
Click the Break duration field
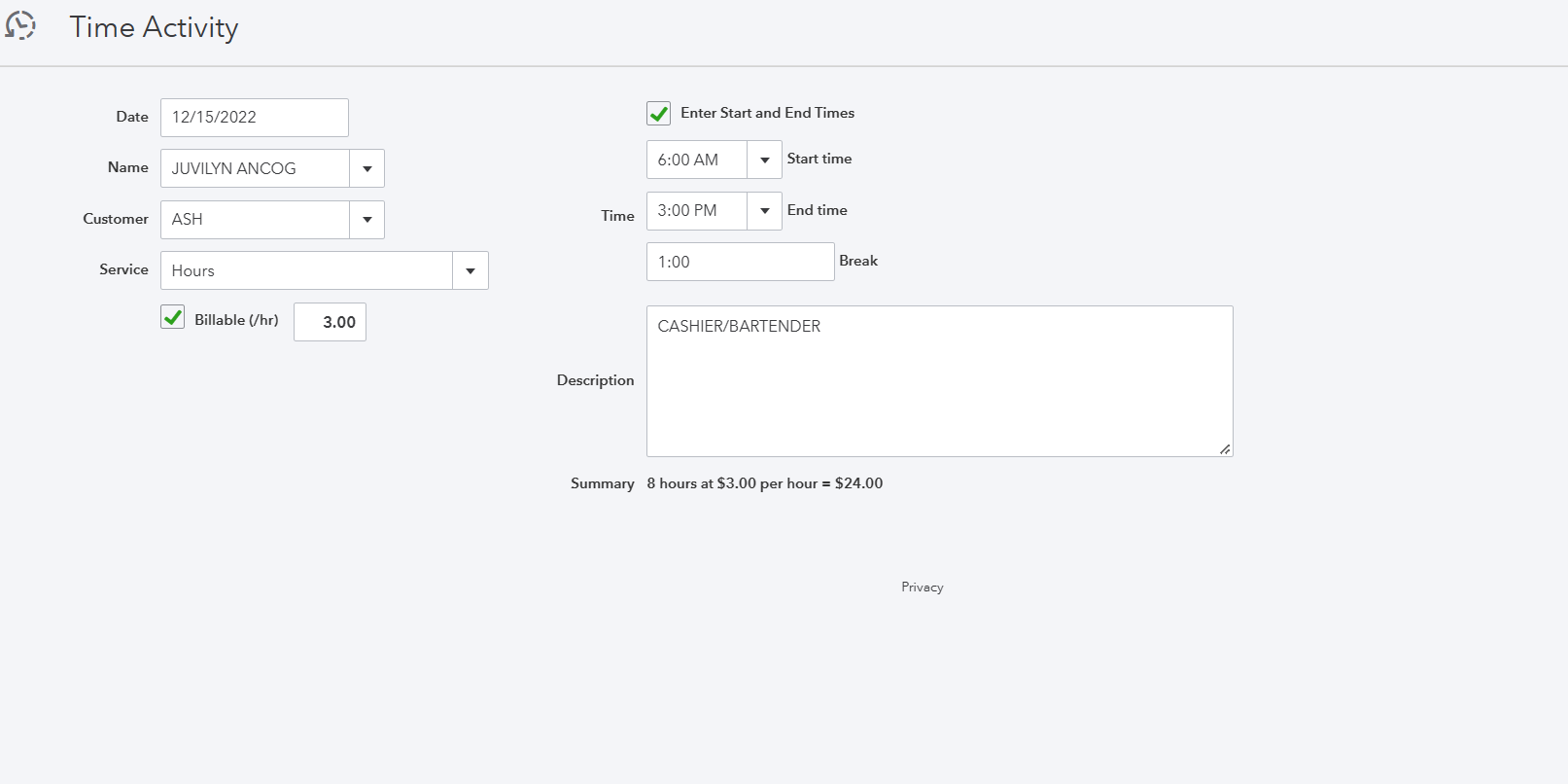click(740, 262)
